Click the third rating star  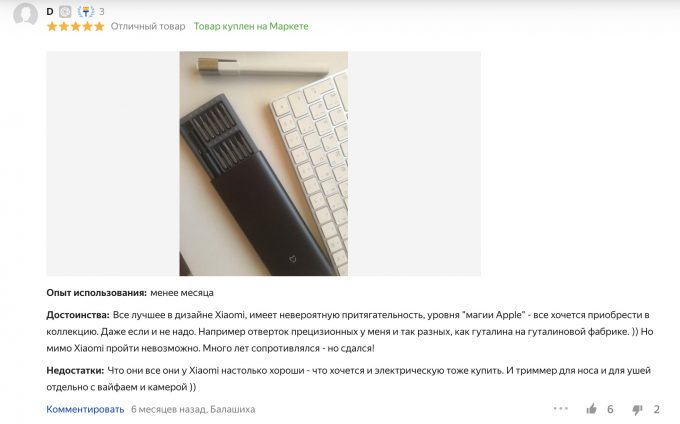[76, 26]
